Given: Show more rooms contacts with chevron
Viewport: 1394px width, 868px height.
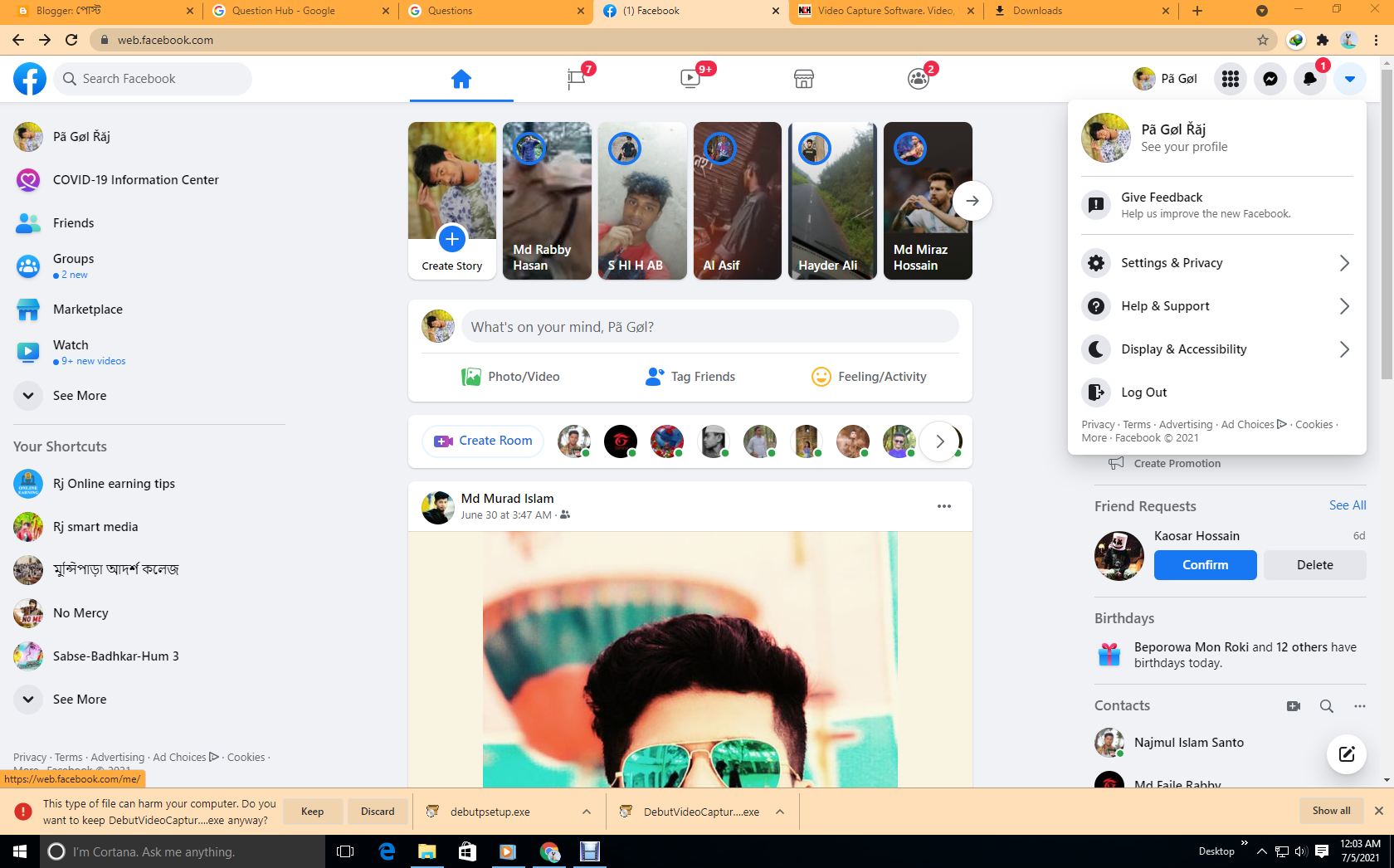Looking at the screenshot, I should (940, 441).
